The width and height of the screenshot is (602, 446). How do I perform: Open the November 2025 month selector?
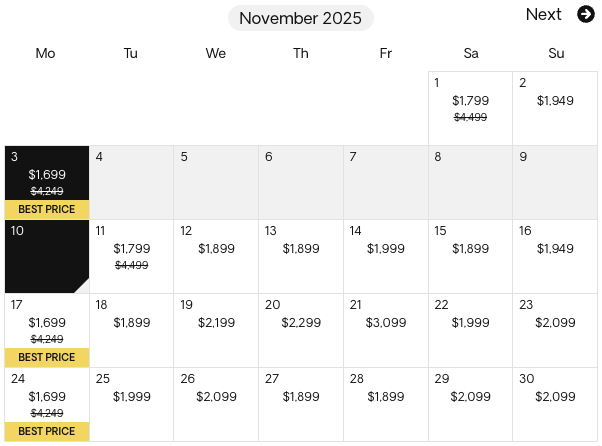301,18
